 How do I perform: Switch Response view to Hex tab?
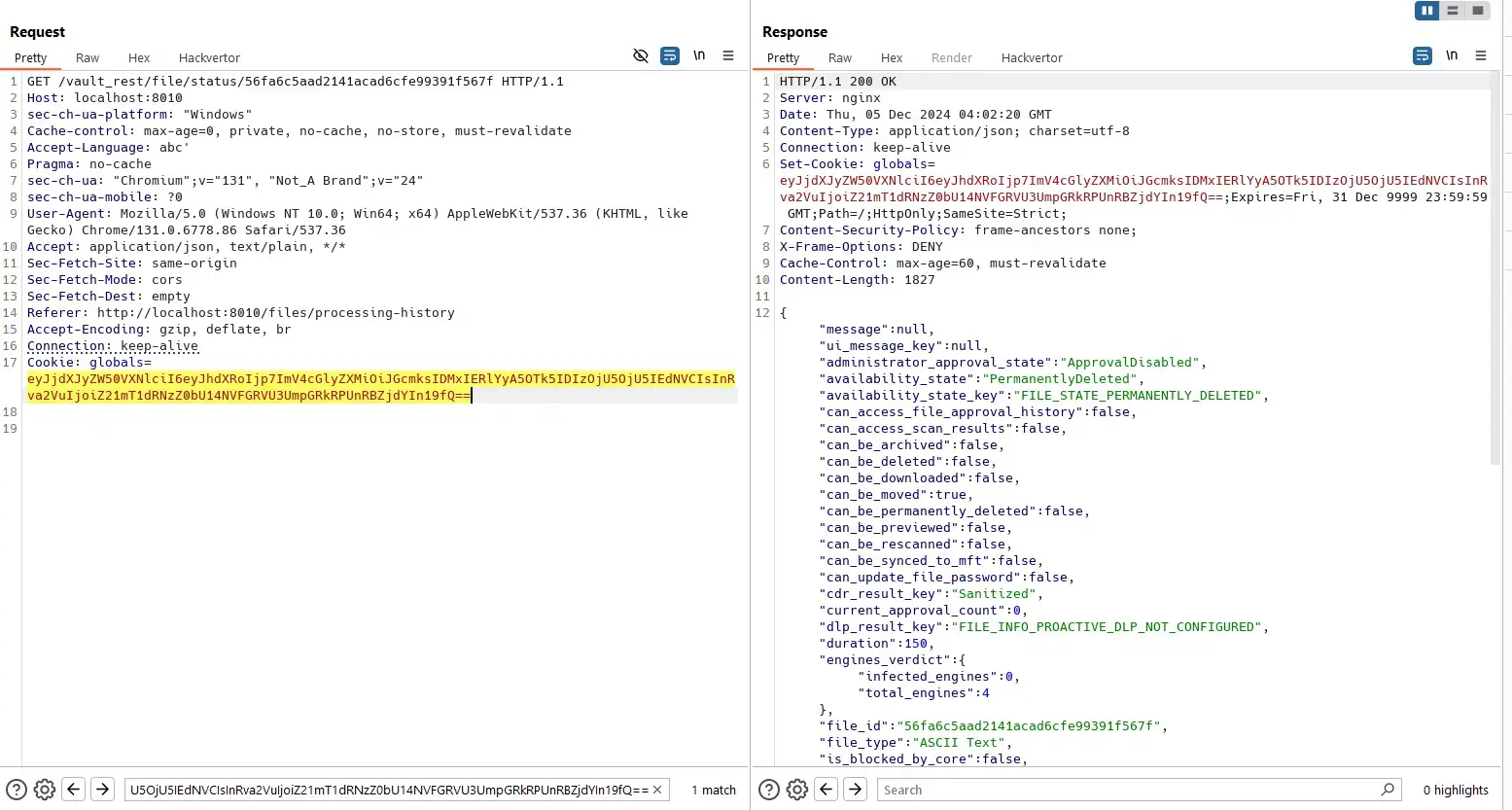[x=892, y=58]
